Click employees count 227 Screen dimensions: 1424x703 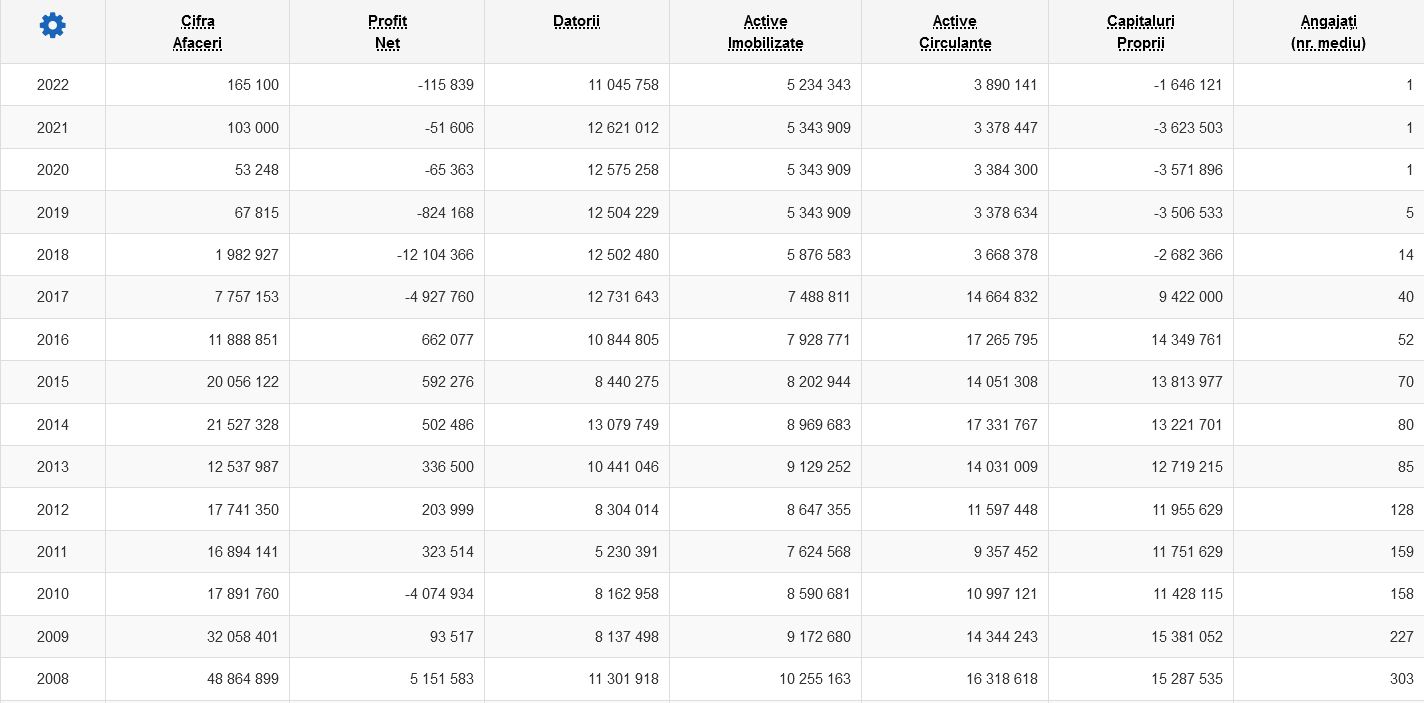[1402, 637]
